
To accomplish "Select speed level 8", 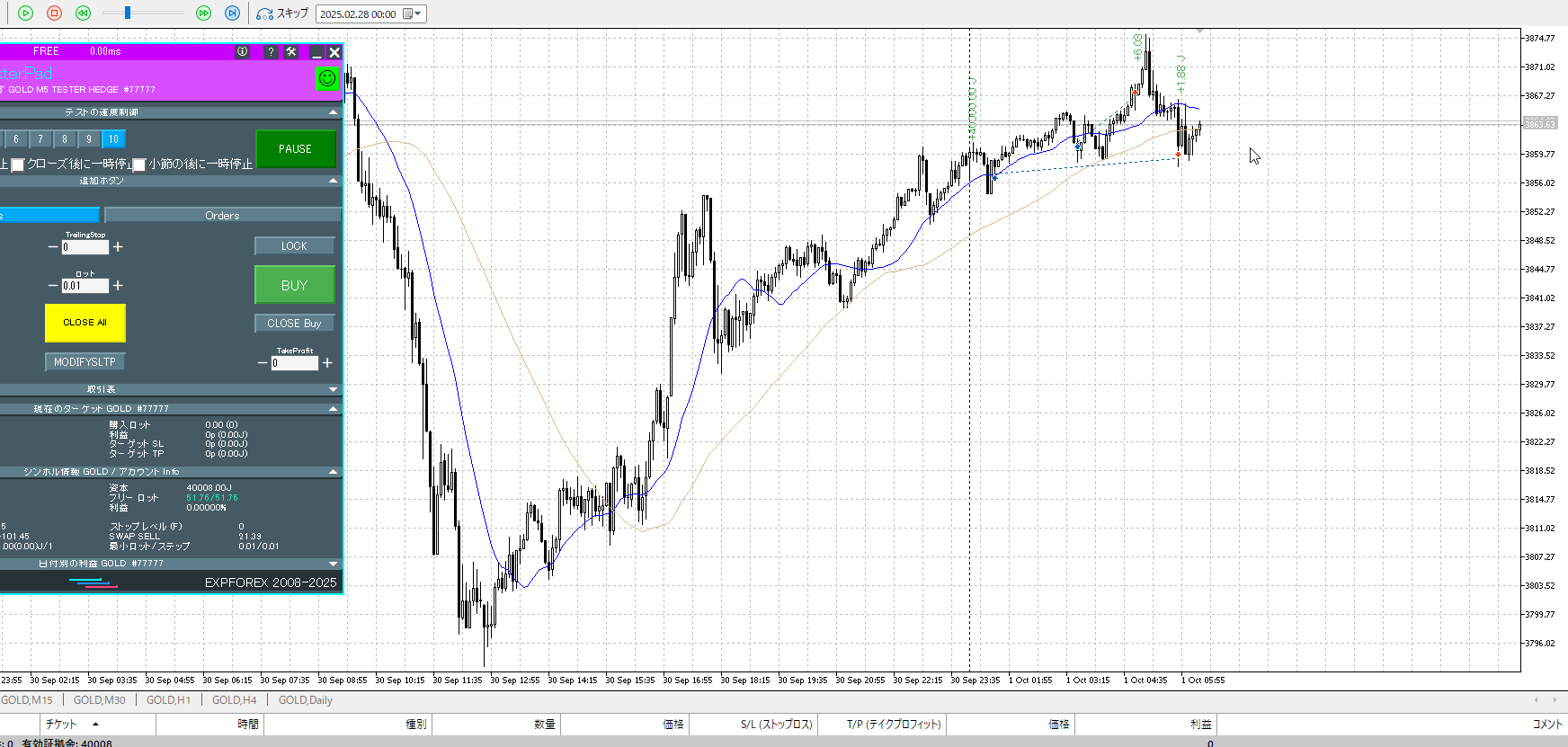I will (x=65, y=139).
